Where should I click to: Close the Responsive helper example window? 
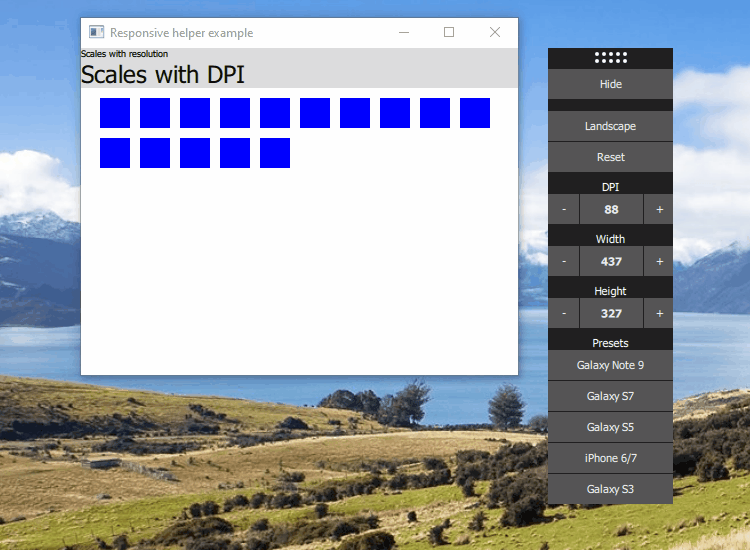(x=495, y=33)
